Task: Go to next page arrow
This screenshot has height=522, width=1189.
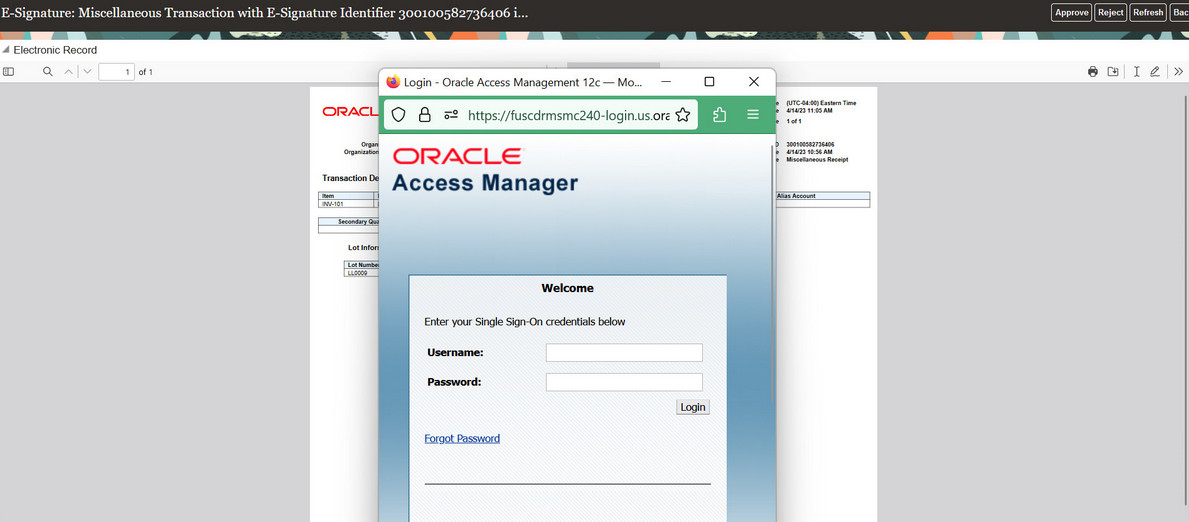Action: (87, 71)
